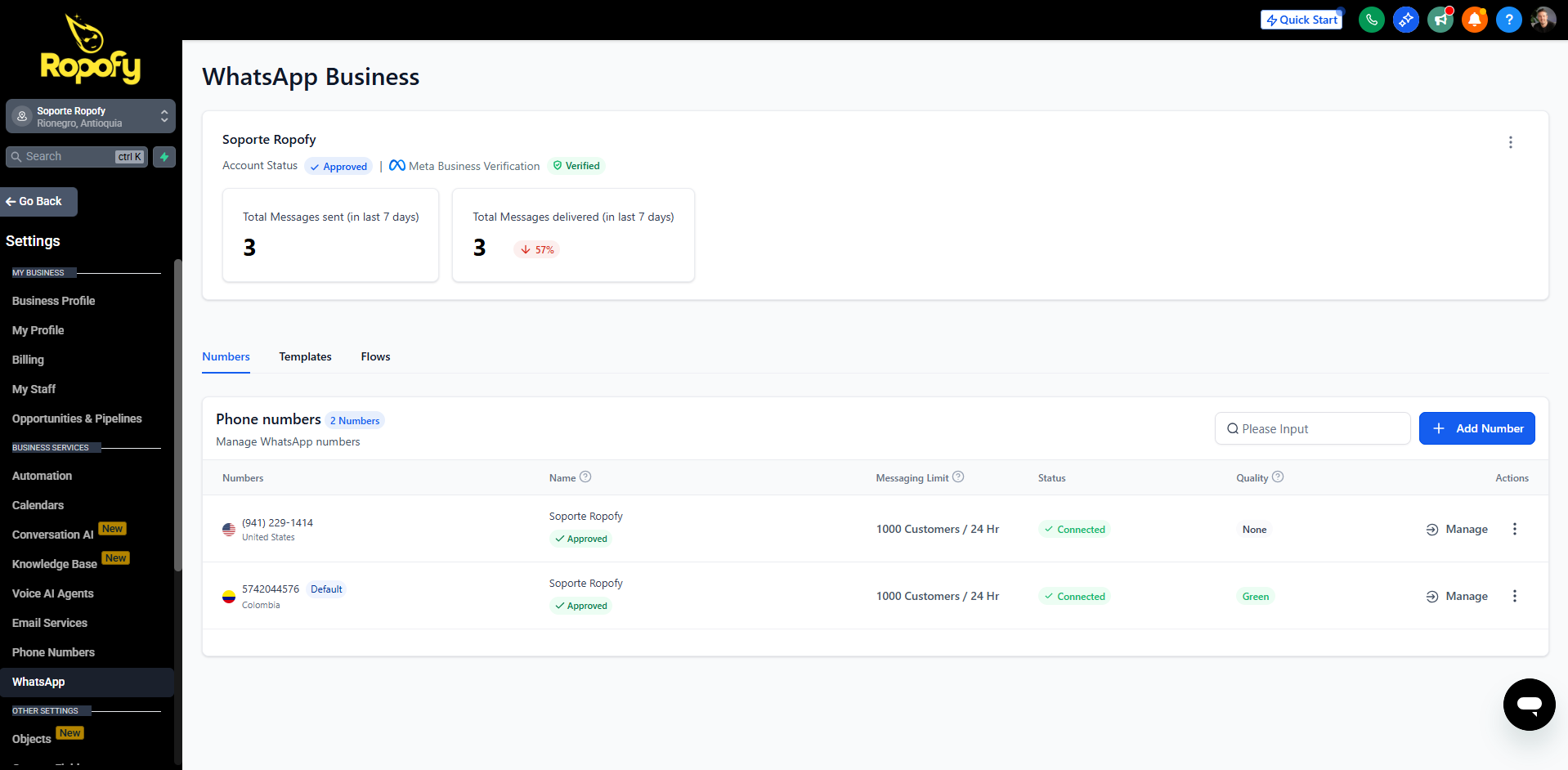The width and height of the screenshot is (1568, 770).
Task: Open the user avatar profile menu
Action: 1543,20
